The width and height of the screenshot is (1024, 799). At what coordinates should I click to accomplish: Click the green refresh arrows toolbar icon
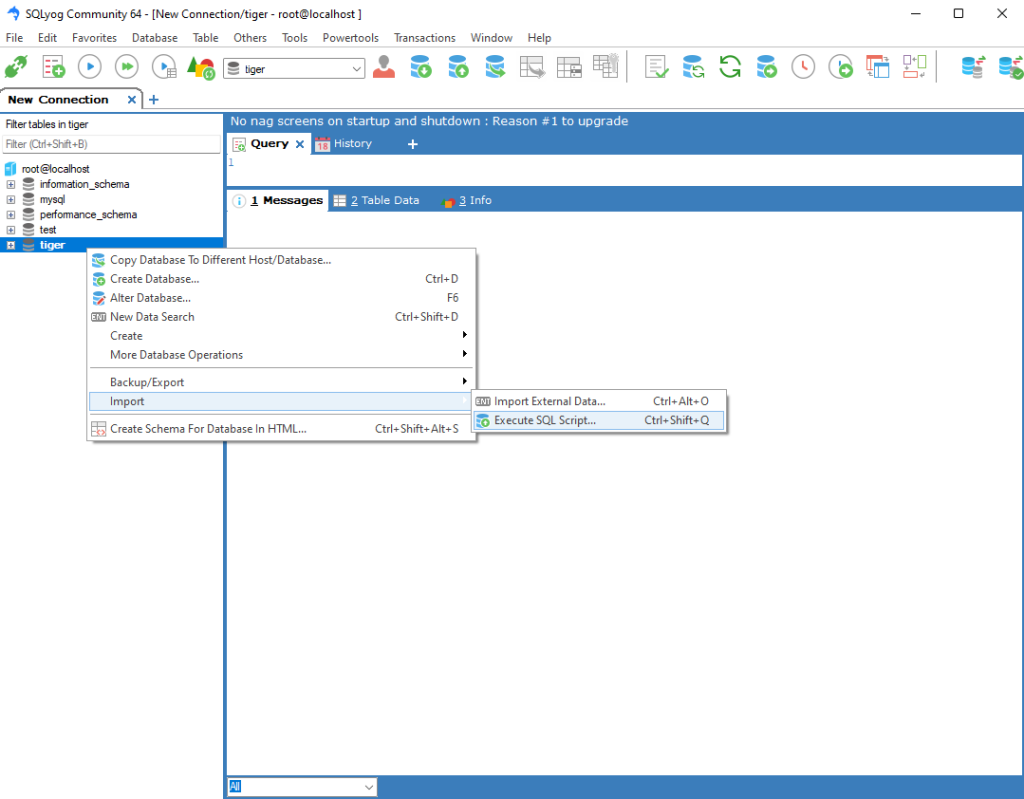[730, 67]
